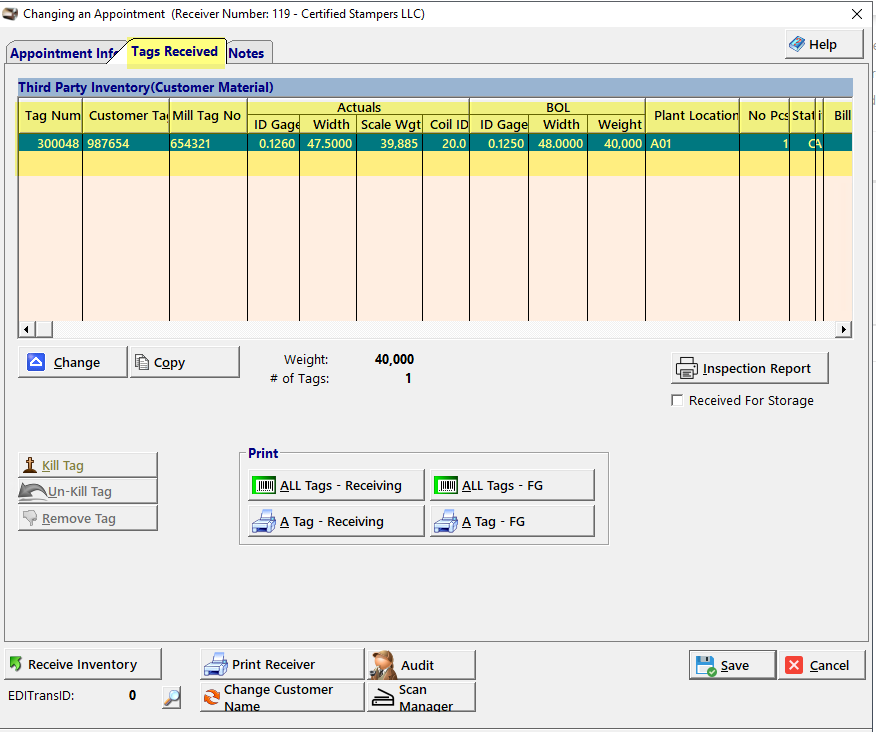Click the Tag Num column header
Image resolution: width=876 pixels, height=732 pixels.
50,116
